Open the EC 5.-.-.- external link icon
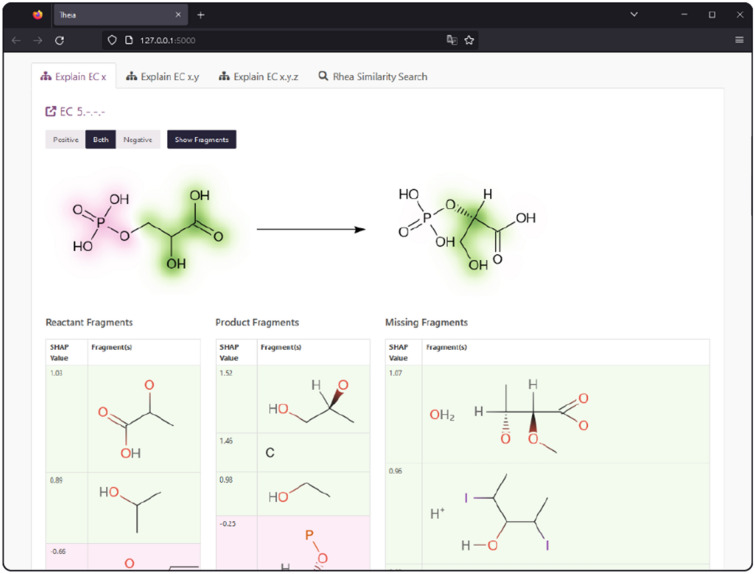This screenshot has width=755, height=574. tap(51, 111)
